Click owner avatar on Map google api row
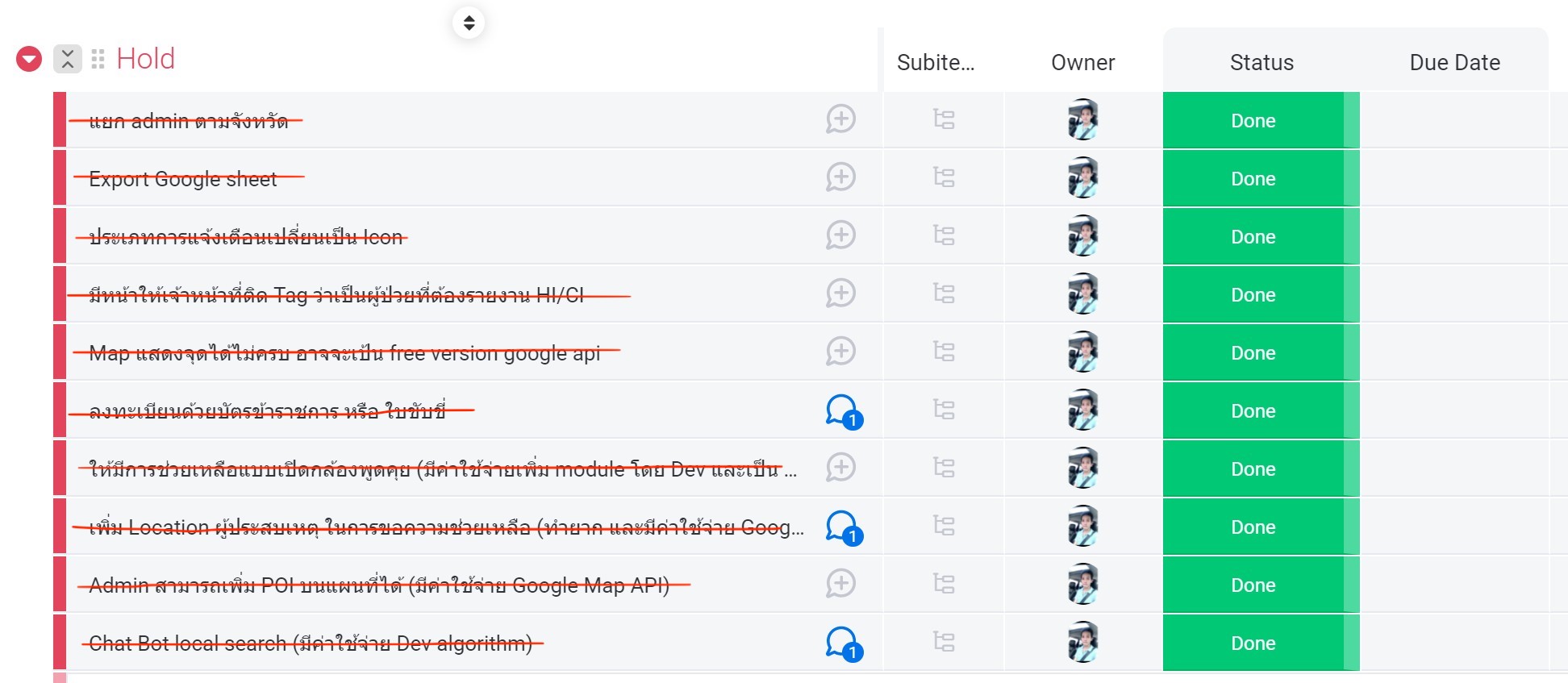Viewport: 1568px width, 683px height. pyautogui.click(x=1082, y=352)
